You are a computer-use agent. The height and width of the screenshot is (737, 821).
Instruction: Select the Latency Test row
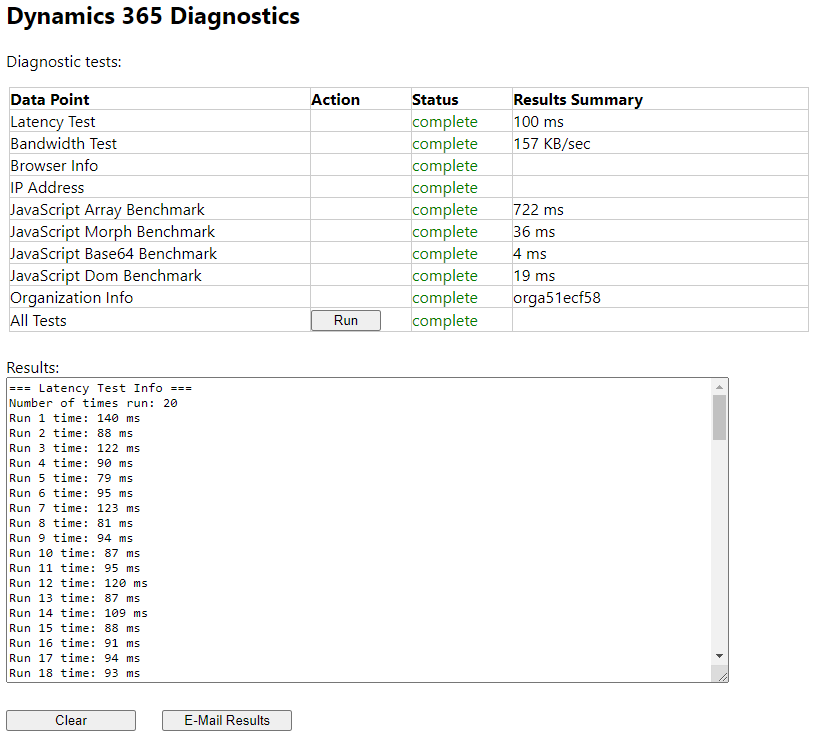(52, 121)
